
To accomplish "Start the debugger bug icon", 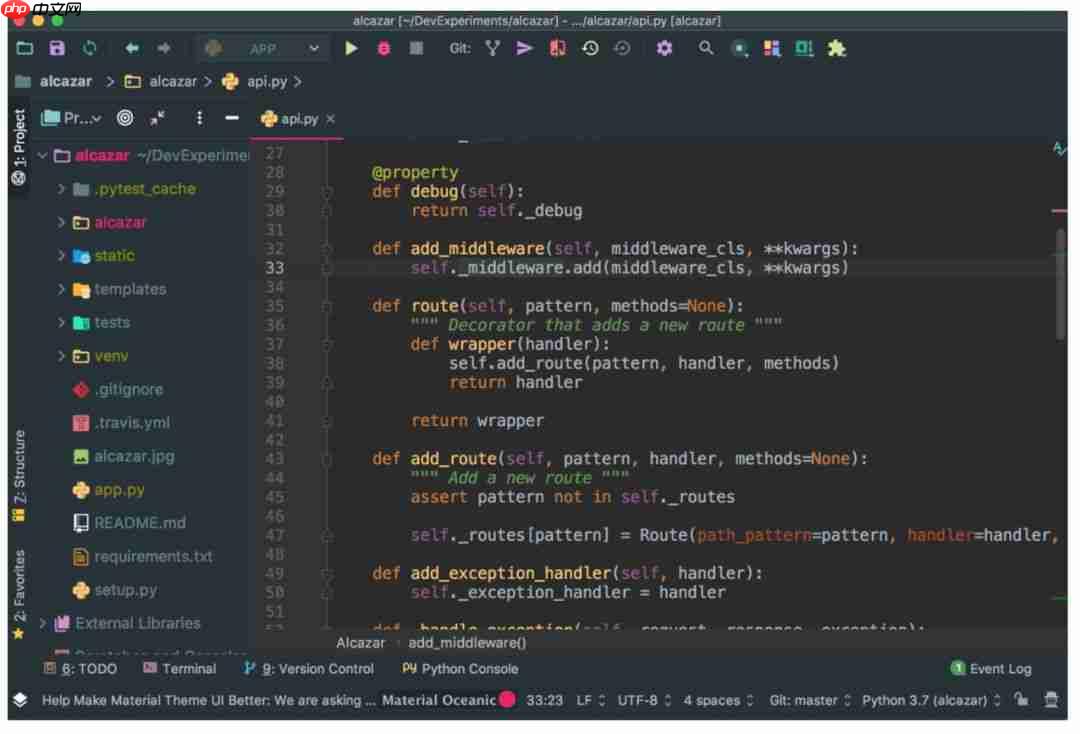I will pyautogui.click(x=384, y=47).
